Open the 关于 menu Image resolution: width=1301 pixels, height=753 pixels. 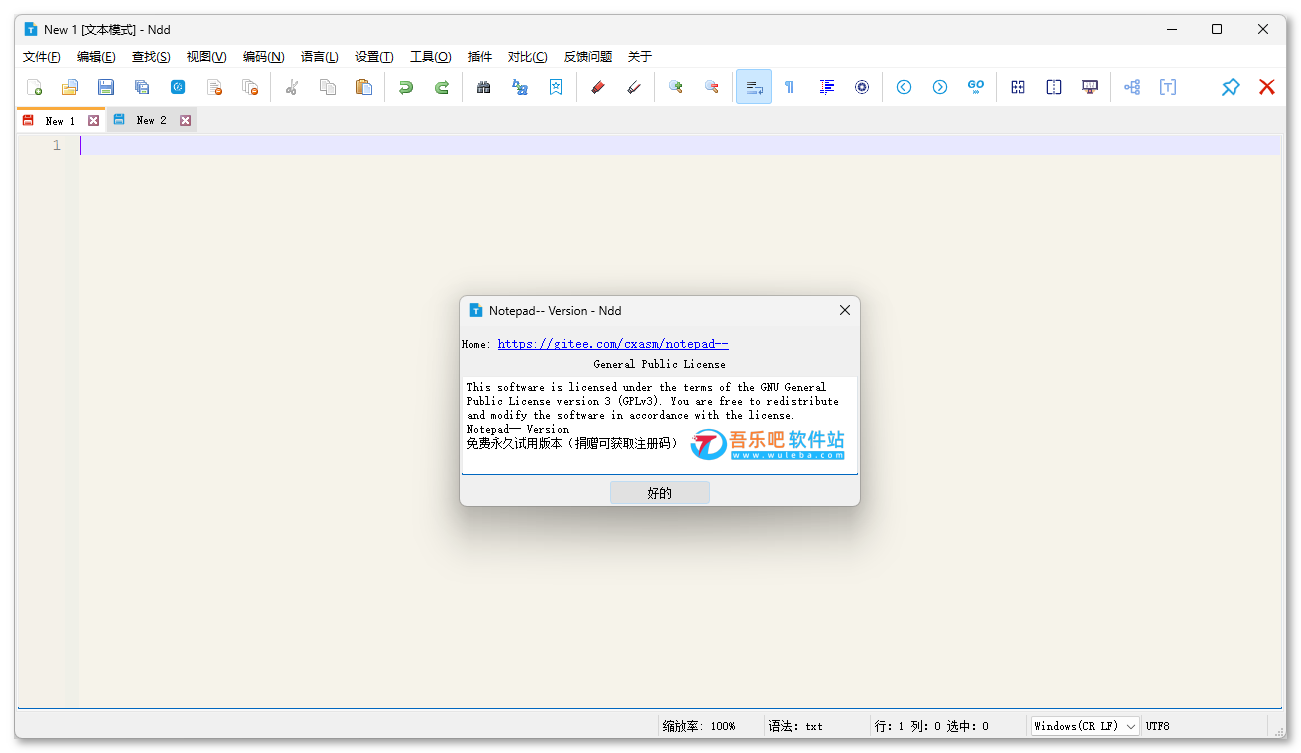click(639, 57)
